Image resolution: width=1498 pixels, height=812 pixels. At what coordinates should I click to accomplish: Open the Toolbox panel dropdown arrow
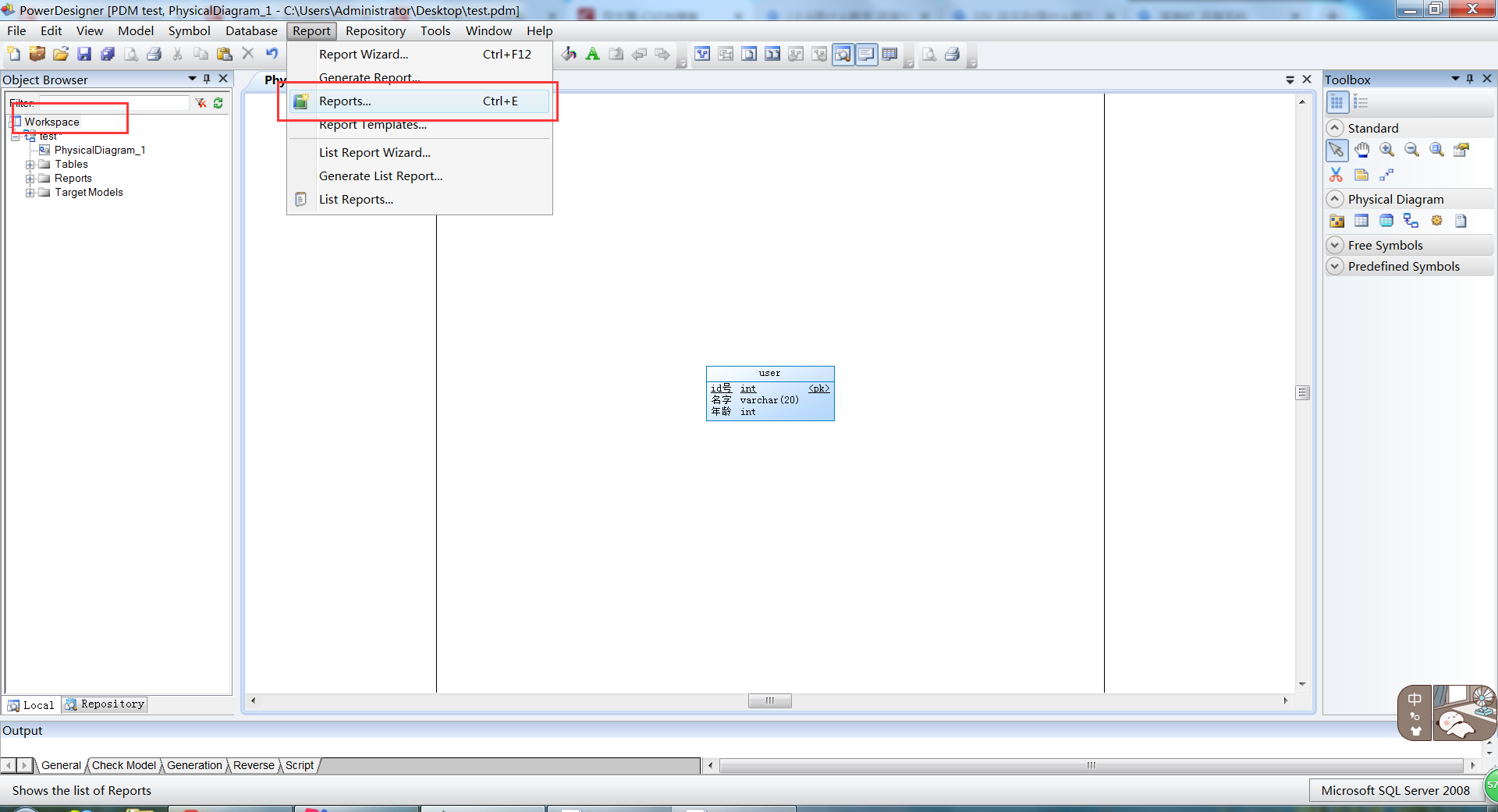coord(1455,79)
